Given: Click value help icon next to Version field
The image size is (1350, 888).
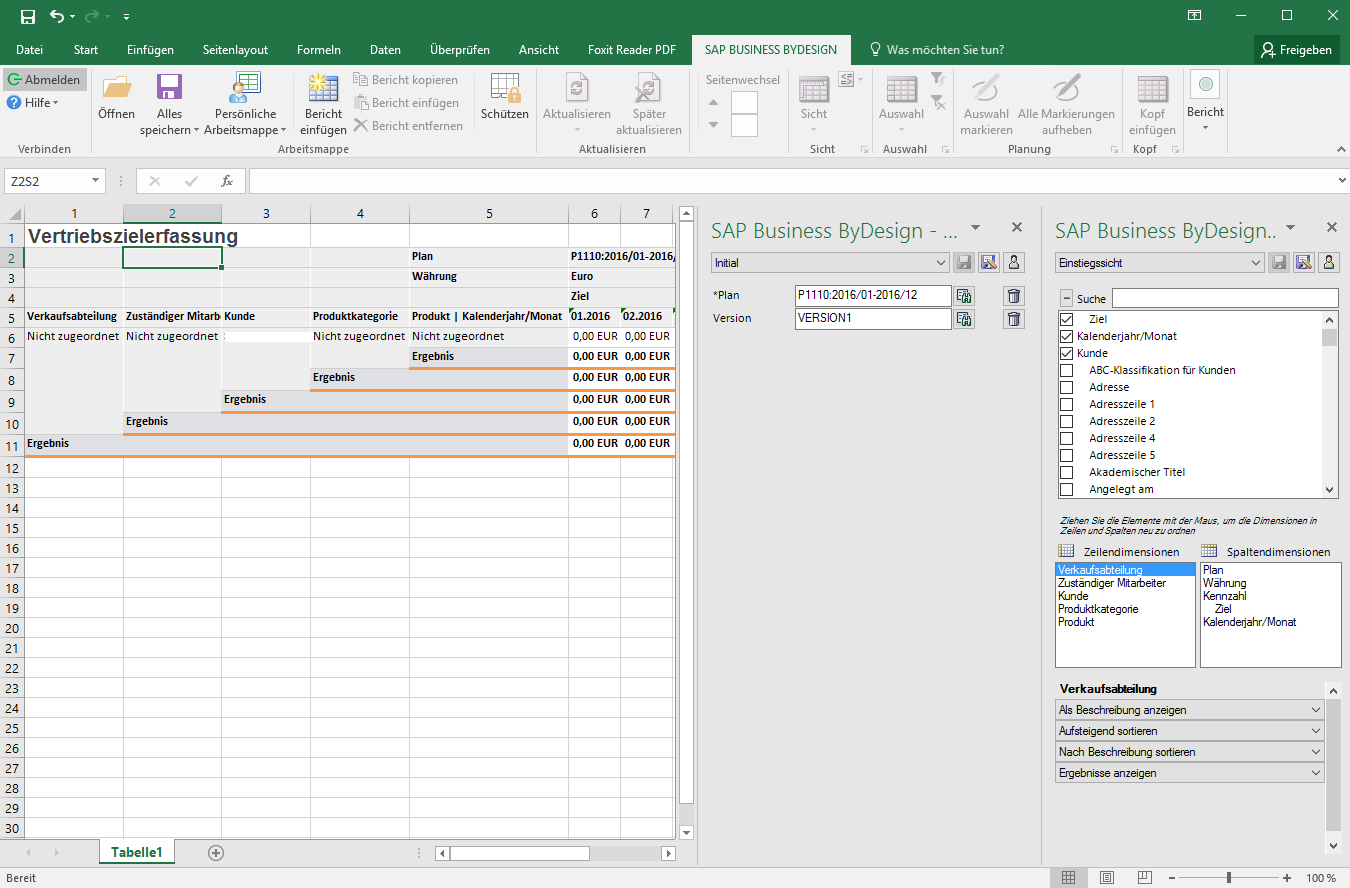Looking at the screenshot, I should pos(964,319).
